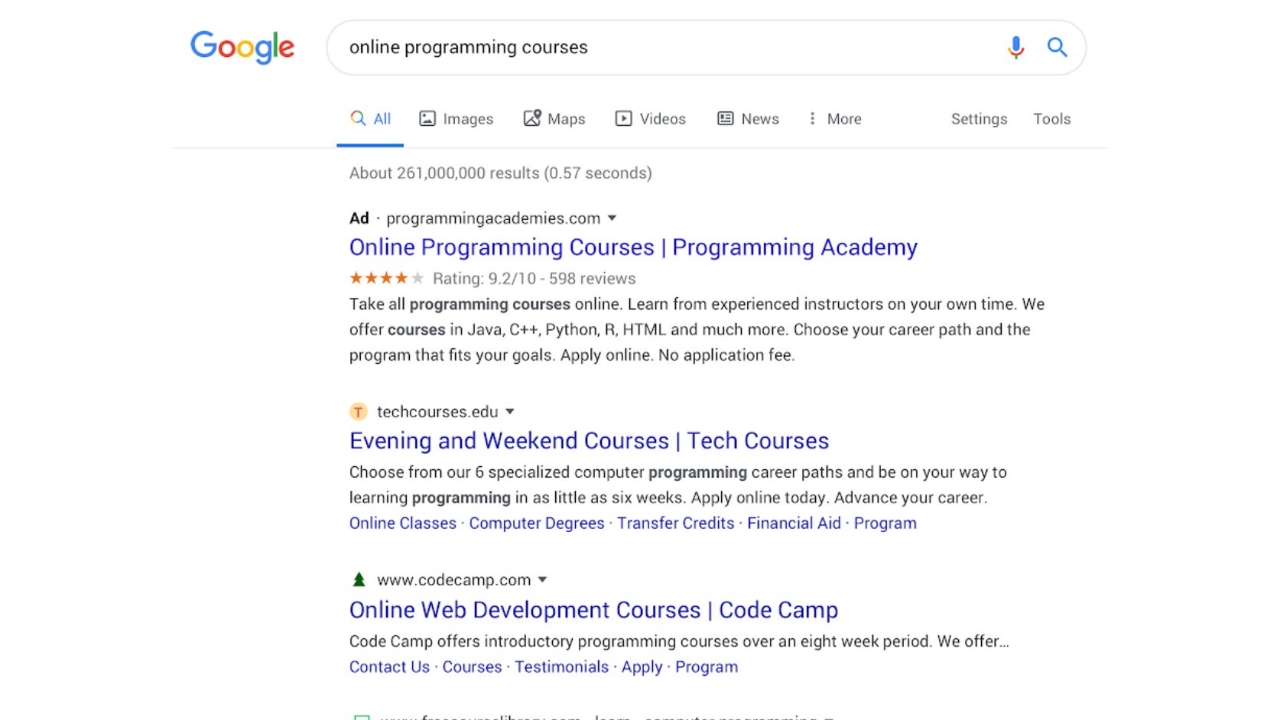The image size is (1280, 720).
Task: Open the Programming Academy ad result title
Action: 633,247
